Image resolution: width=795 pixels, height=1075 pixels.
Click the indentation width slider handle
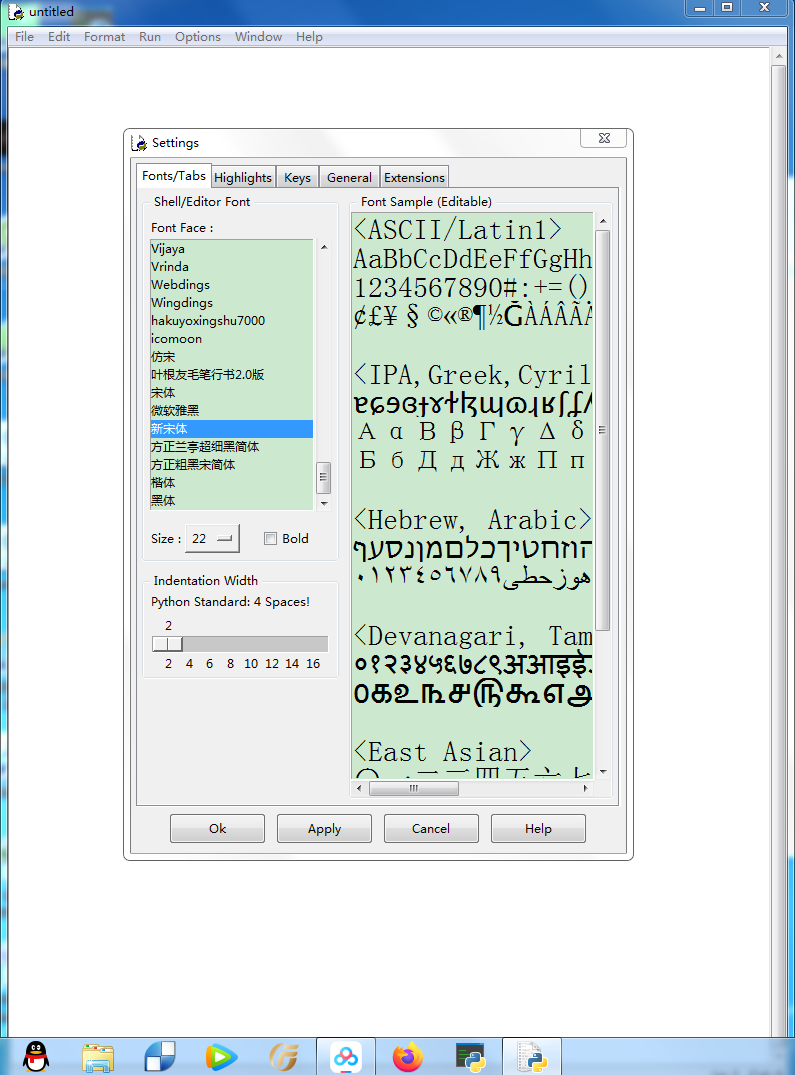(x=168, y=644)
